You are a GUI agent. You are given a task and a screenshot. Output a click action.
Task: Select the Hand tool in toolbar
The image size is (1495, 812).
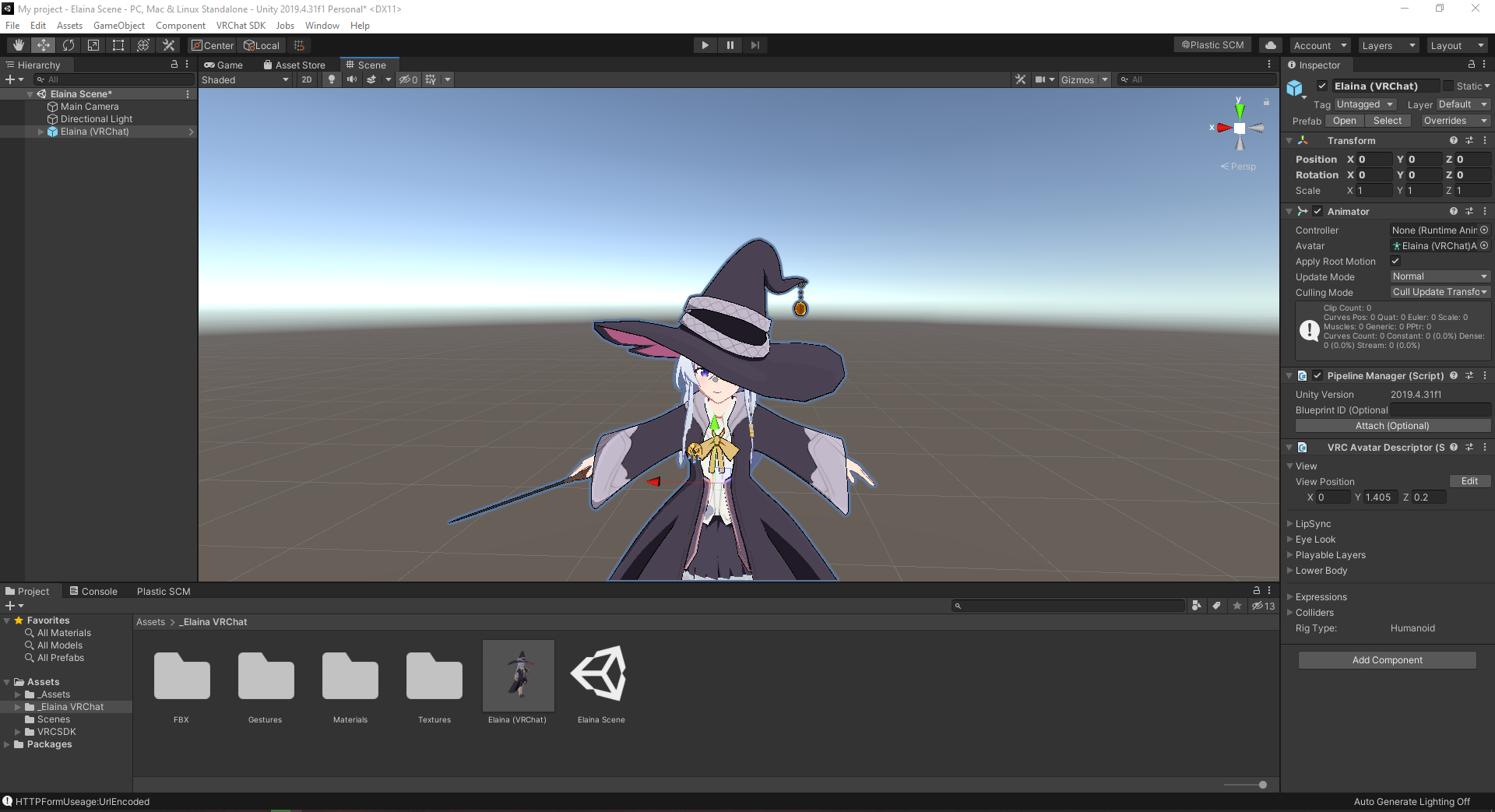pyautogui.click(x=19, y=45)
